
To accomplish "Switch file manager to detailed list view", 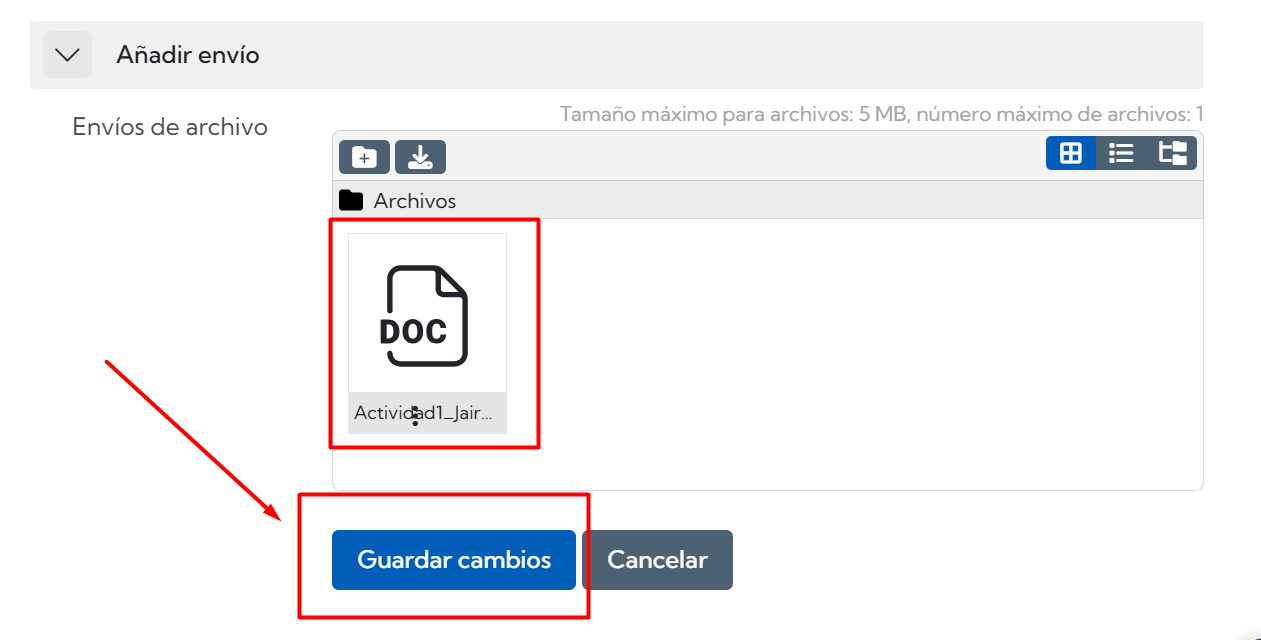I will click(x=1121, y=153).
